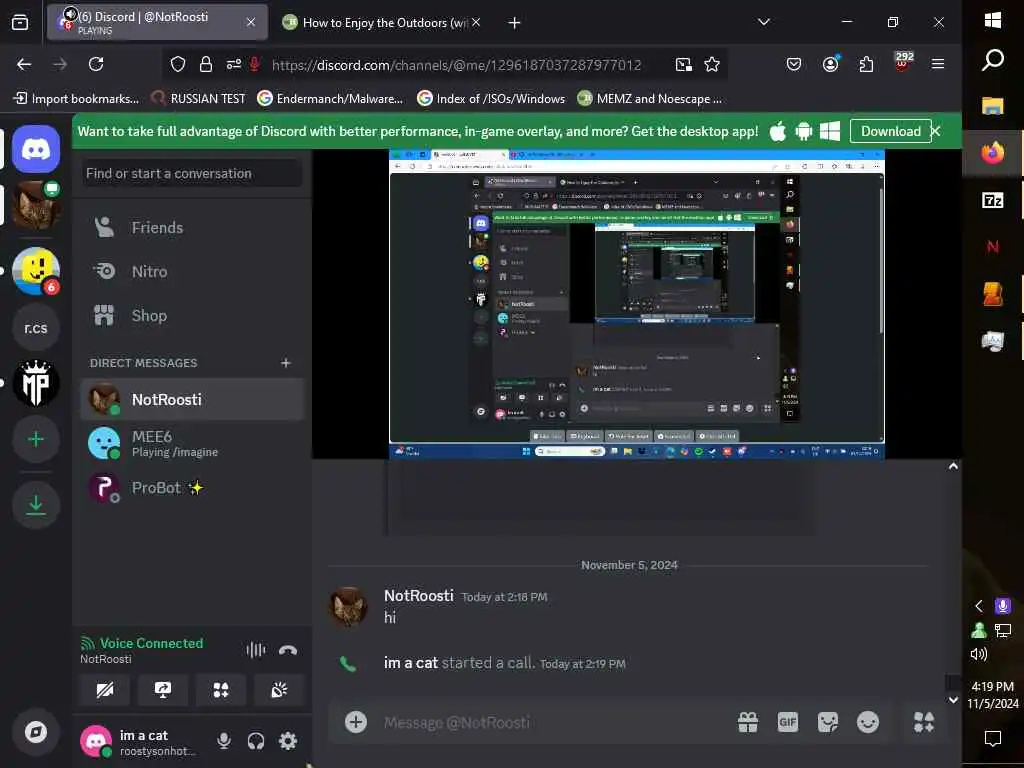This screenshot has width=1024, height=768.
Task: Toggle screen share in voice panel
Action: click(x=163, y=690)
